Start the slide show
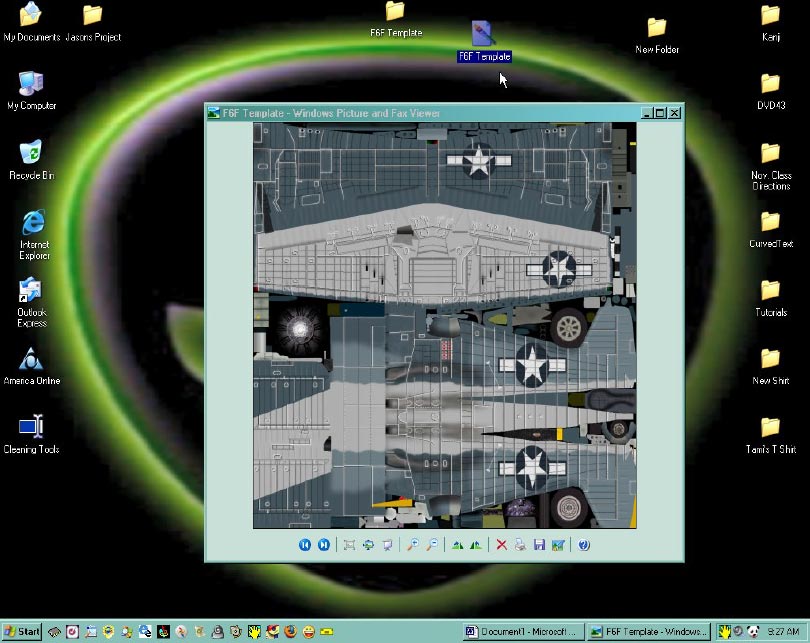This screenshot has height=643, width=810. pyautogui.click(x=387, y=545)
